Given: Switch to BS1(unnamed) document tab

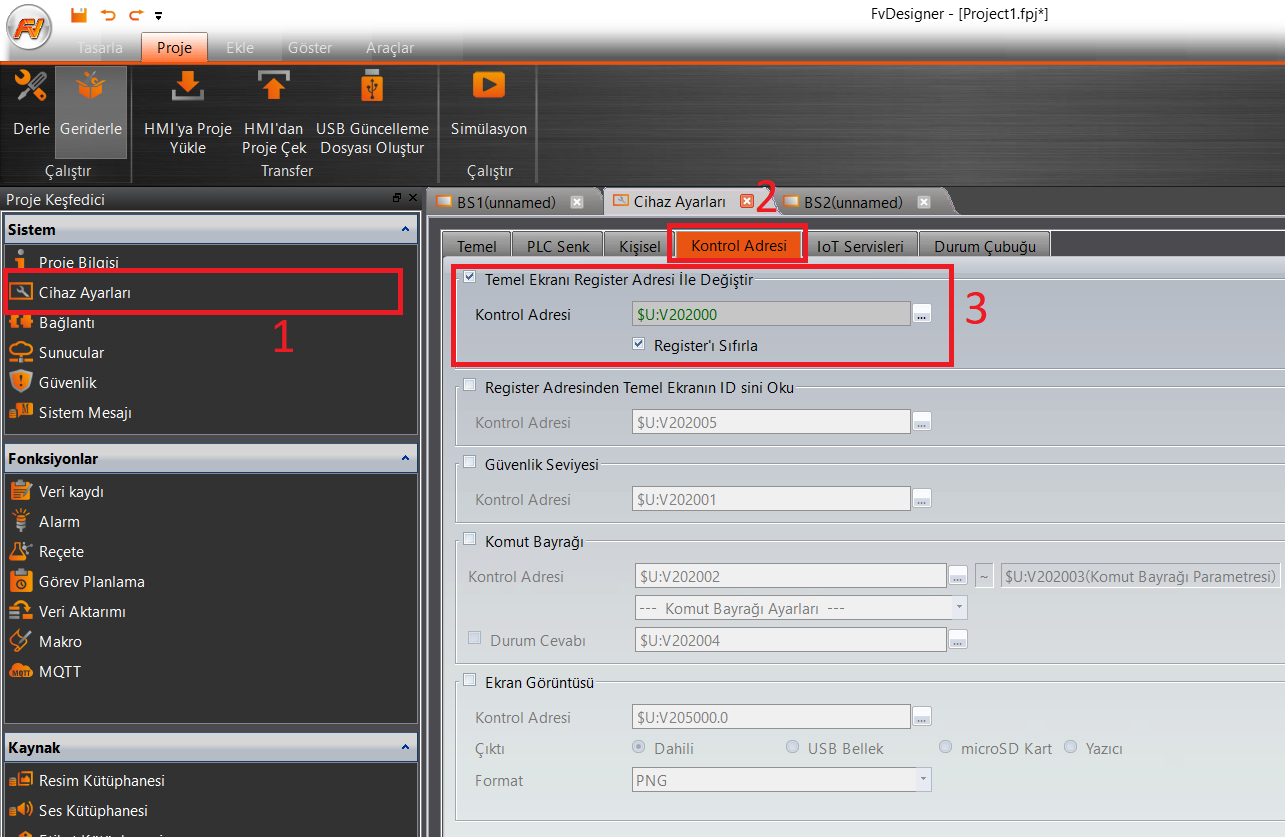Looking at the screenshot, I should (x=506, y=202).
